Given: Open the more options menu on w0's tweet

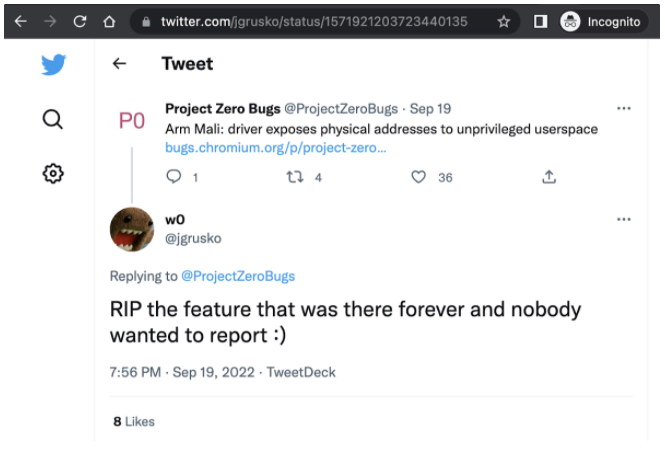Looking at the screenshot, I should click(x=624, y=219).
